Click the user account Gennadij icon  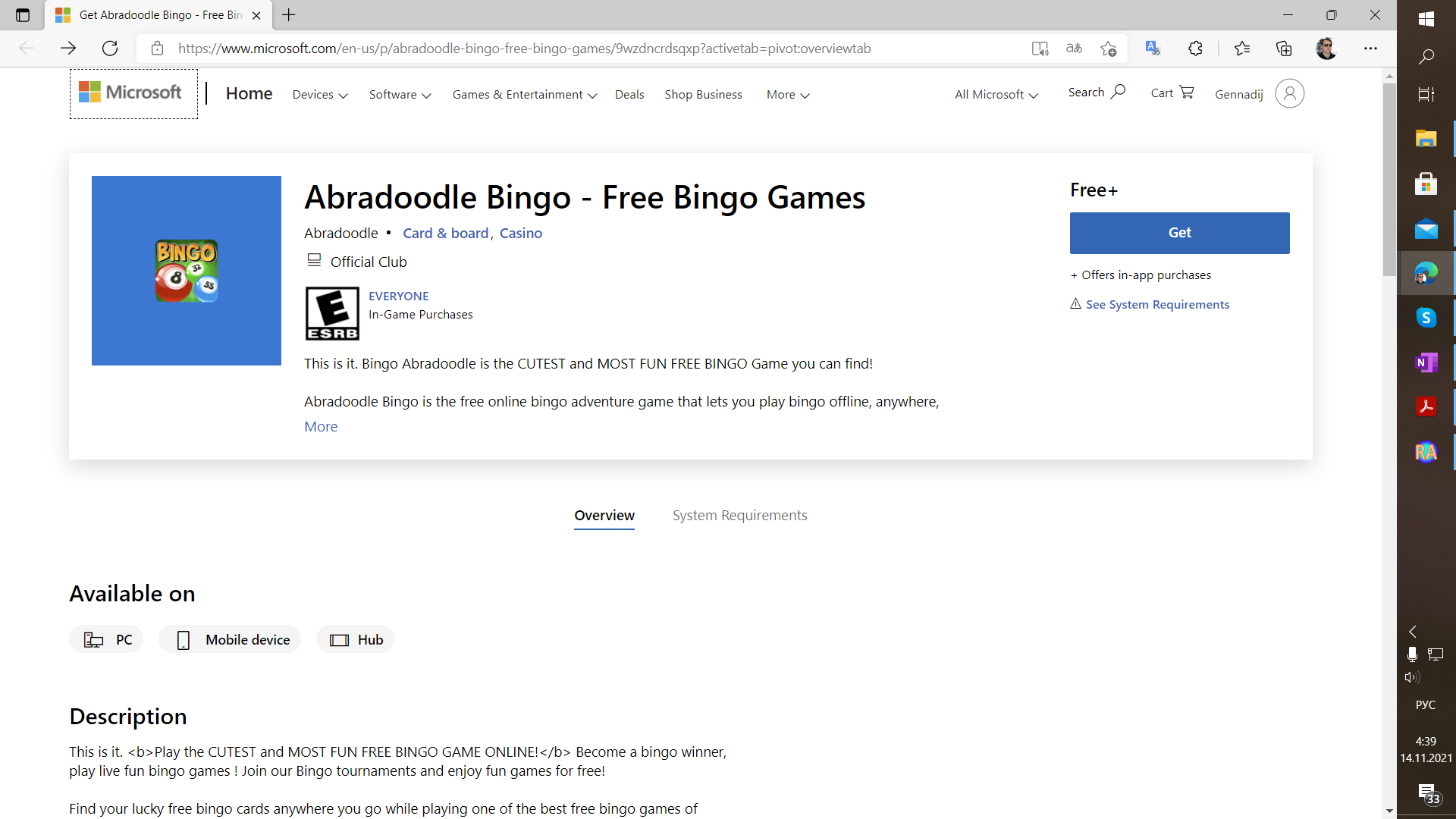1290,93
